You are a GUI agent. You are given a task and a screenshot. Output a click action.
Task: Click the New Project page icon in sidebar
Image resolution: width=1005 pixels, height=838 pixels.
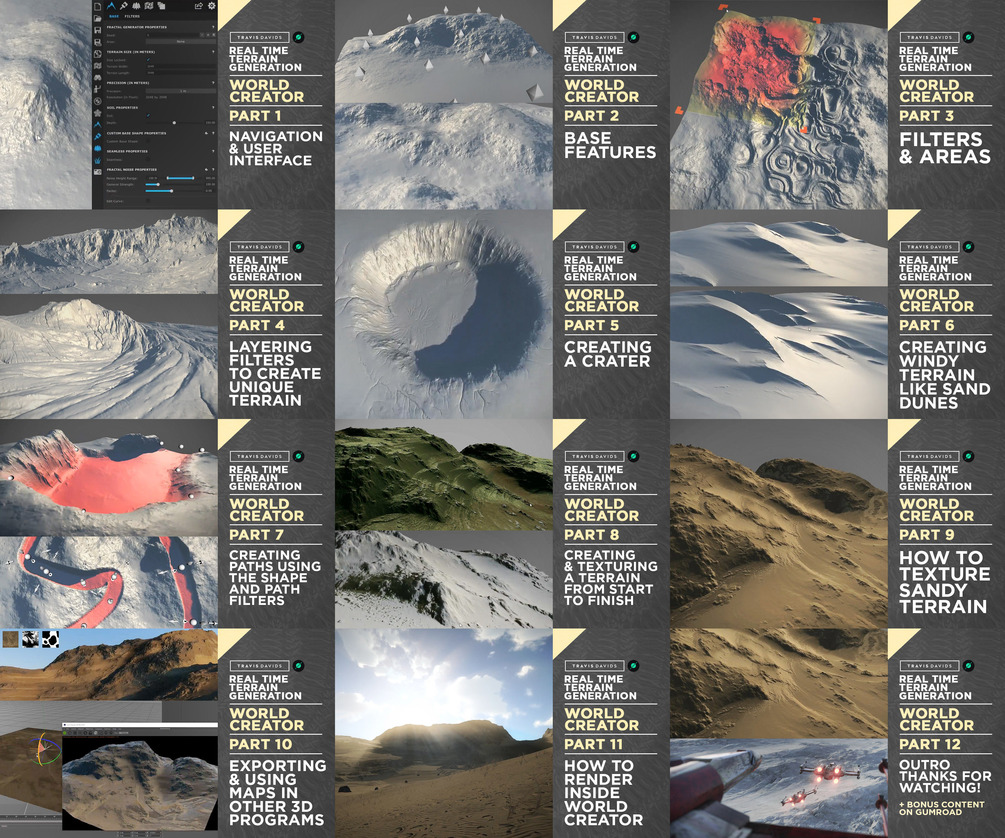(97, 7)
